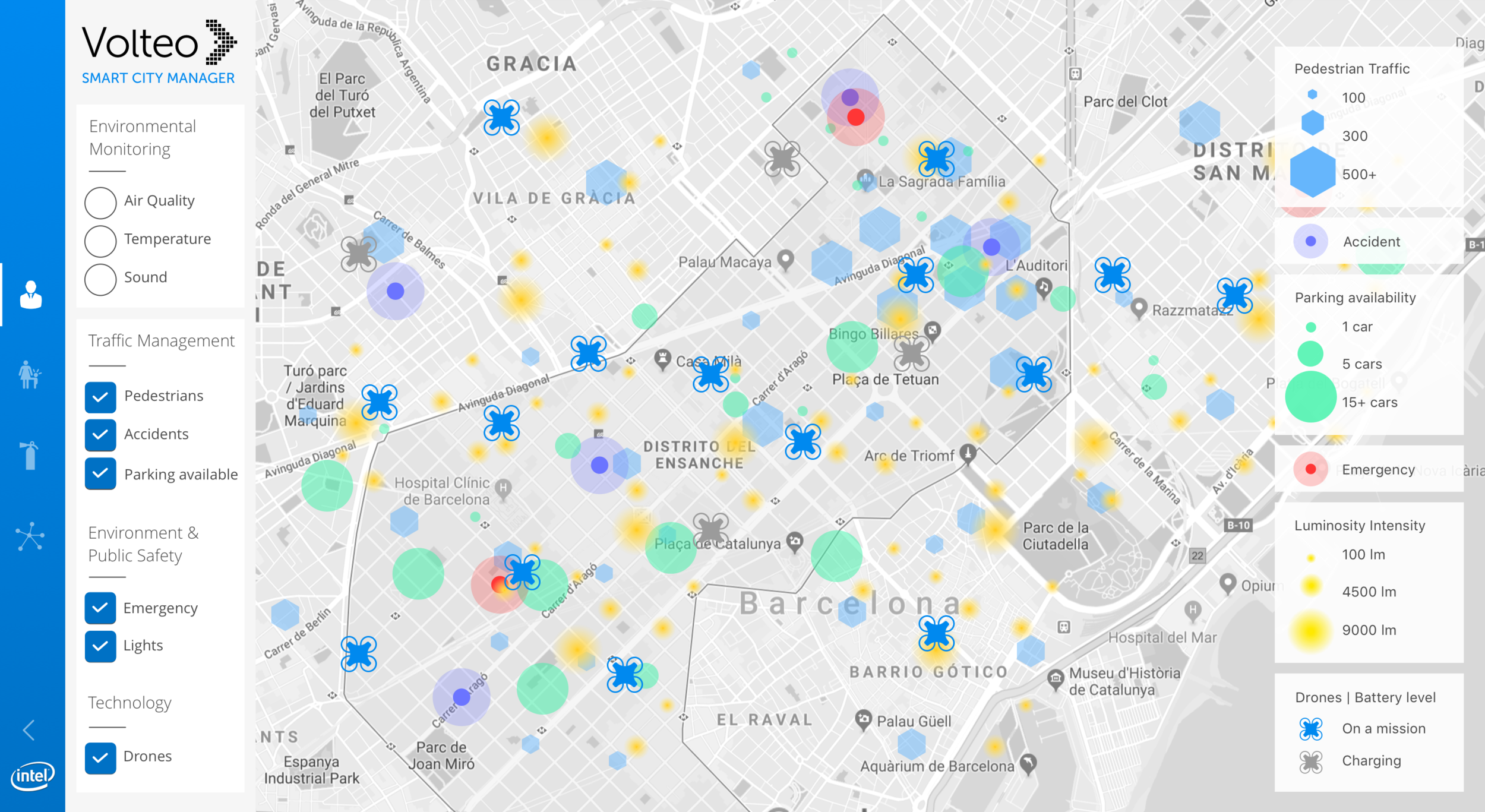Click the On a mission drone legend icon
Viewport: 1485px width, 812px height.
point(1311,729)
